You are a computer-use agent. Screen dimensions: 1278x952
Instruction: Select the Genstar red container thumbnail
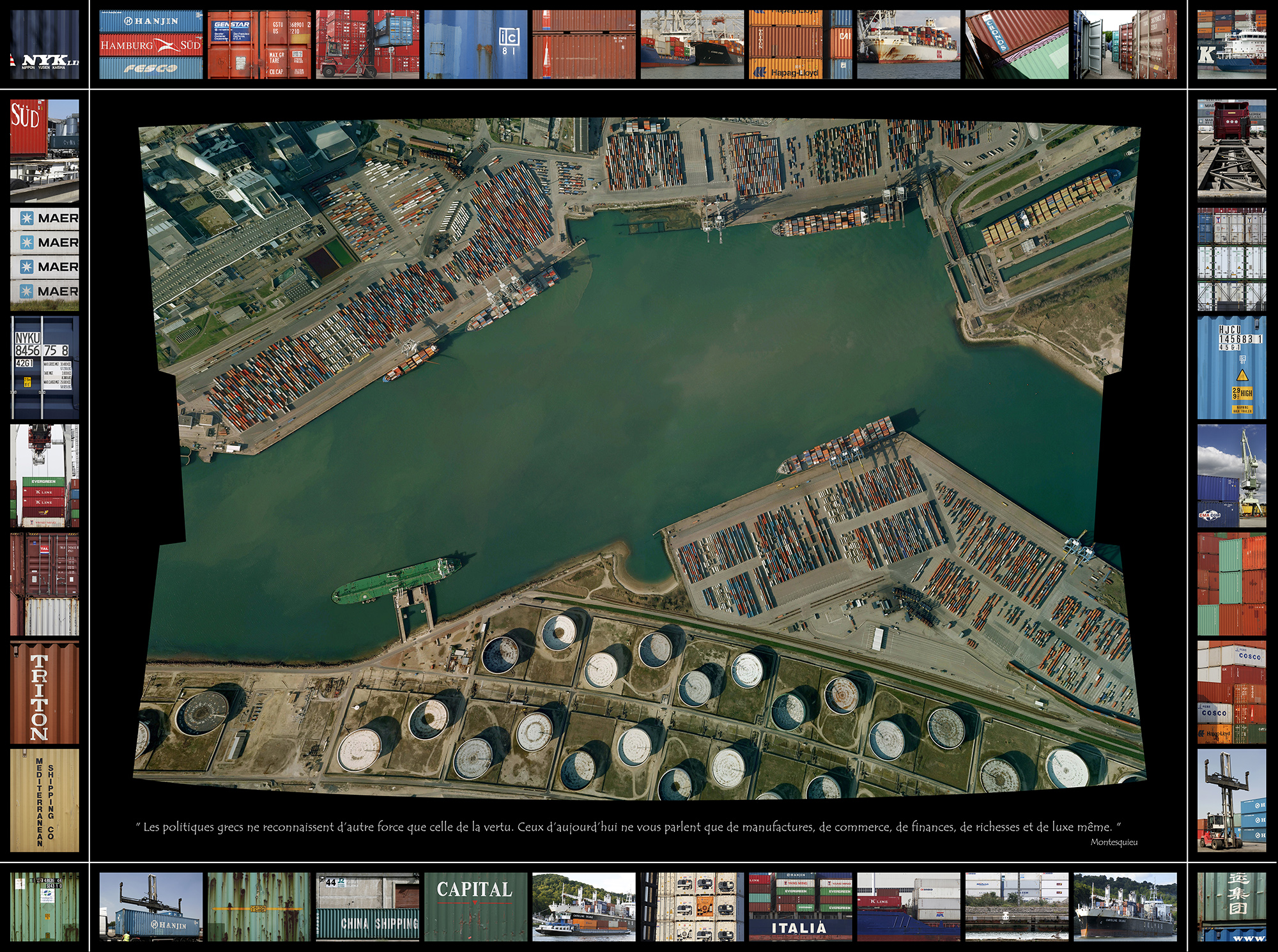click(259, 44)
